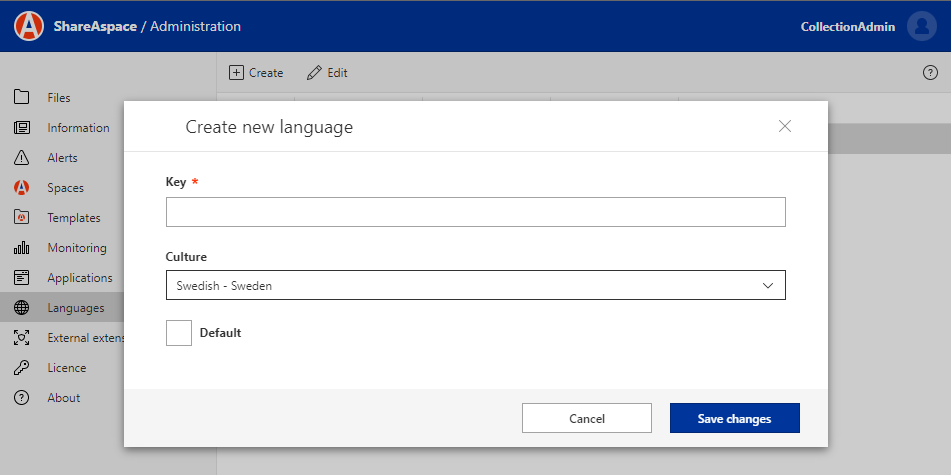Click the Files folder icon

click(x=21, y=97)
